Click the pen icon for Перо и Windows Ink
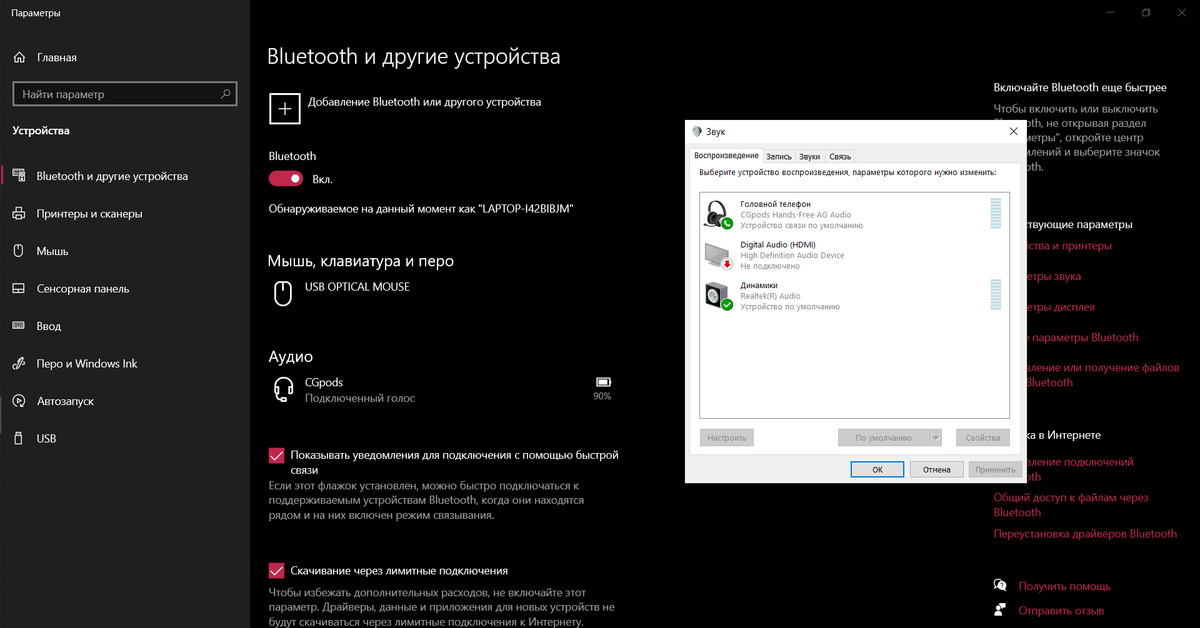Viewport: 1200px width, 628px height. click(18, 363)
